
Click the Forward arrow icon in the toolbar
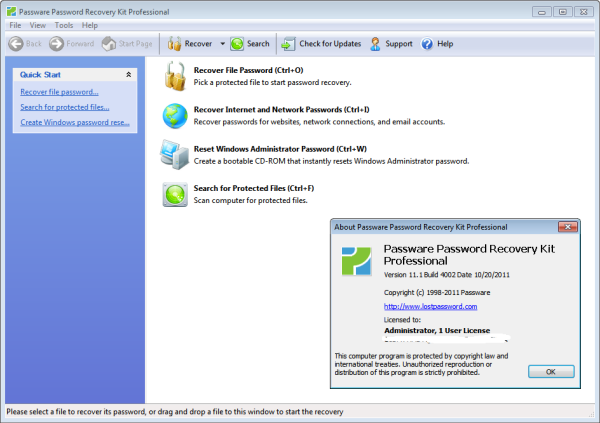click(x=56, y=44)
